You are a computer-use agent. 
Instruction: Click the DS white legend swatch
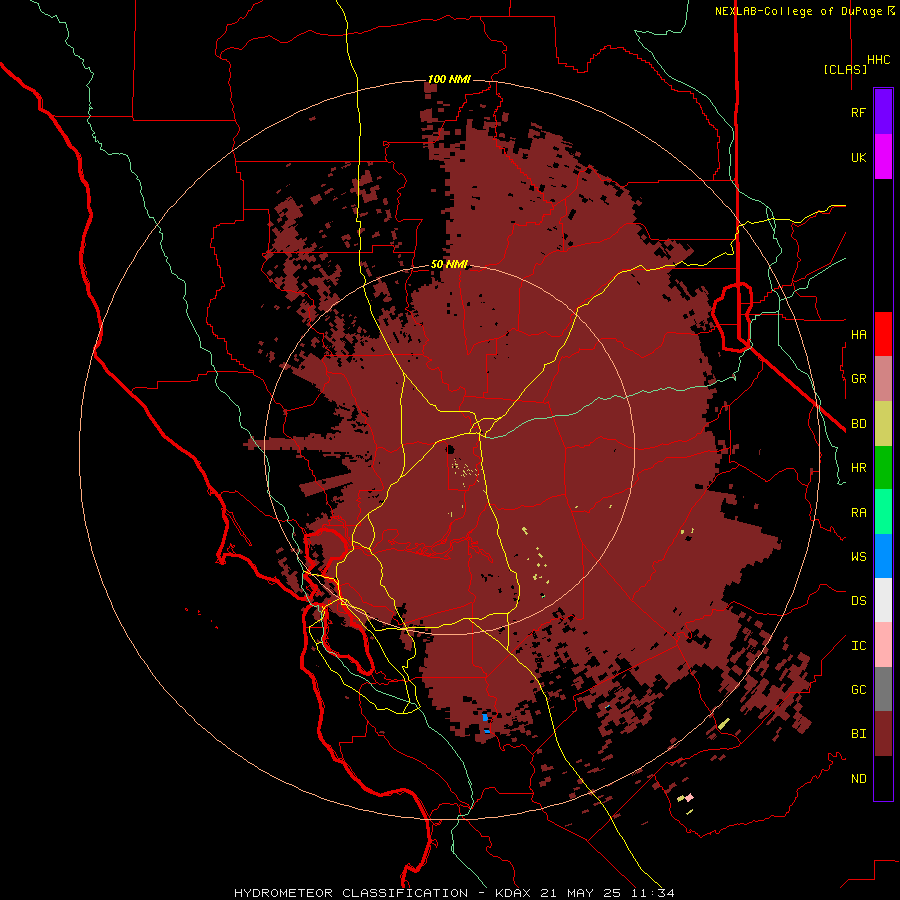pyautogui.click(x=883, y=600)
